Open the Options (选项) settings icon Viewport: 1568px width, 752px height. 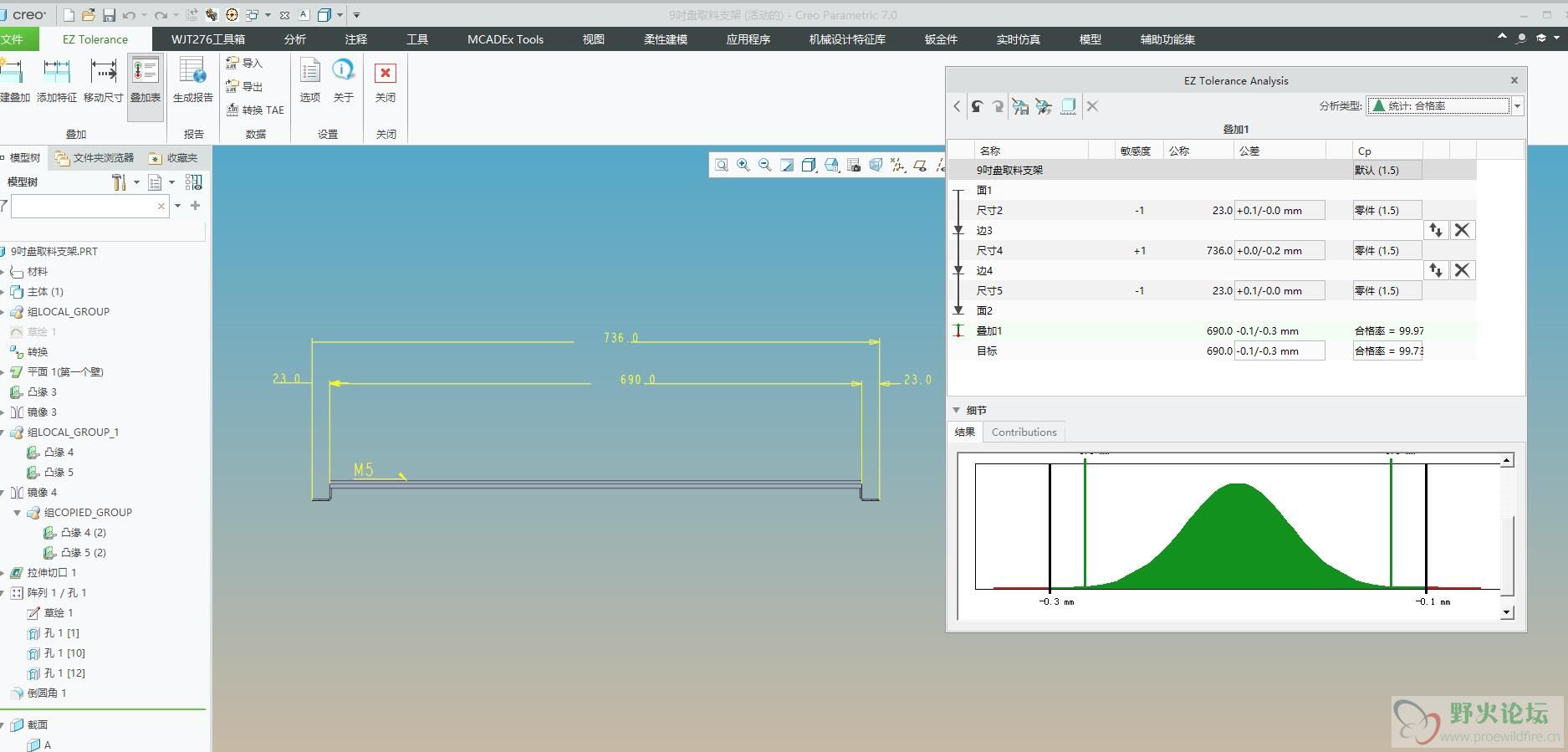pyautogui.click(x=310, y=81)
